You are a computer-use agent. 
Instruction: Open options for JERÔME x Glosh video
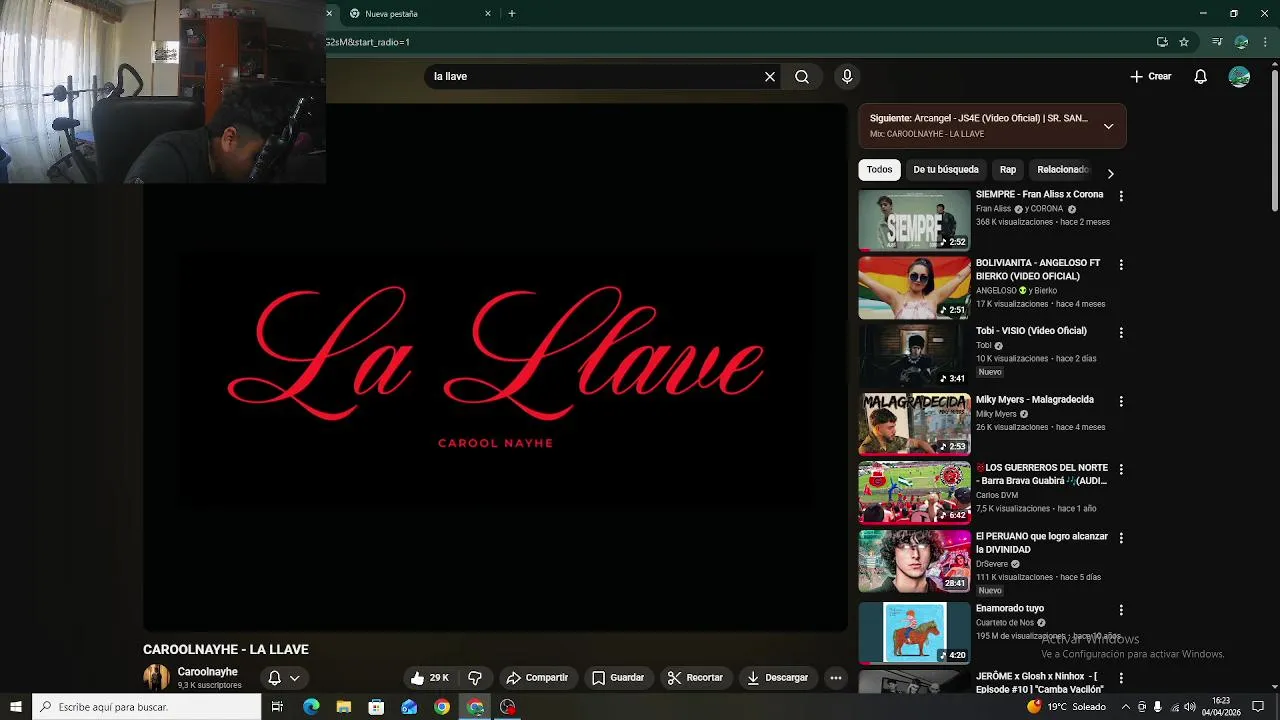(1121, 678)
